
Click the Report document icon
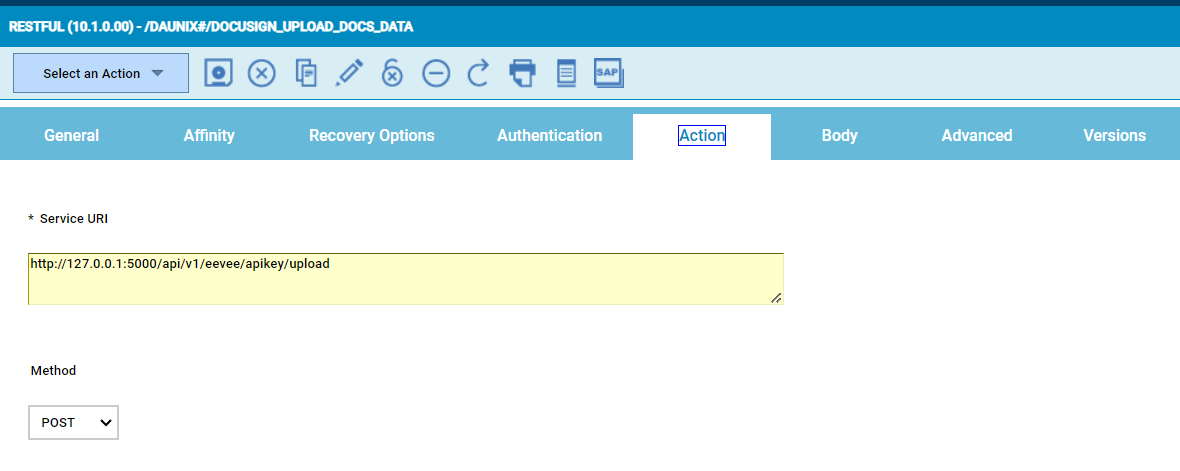(566, 73)
